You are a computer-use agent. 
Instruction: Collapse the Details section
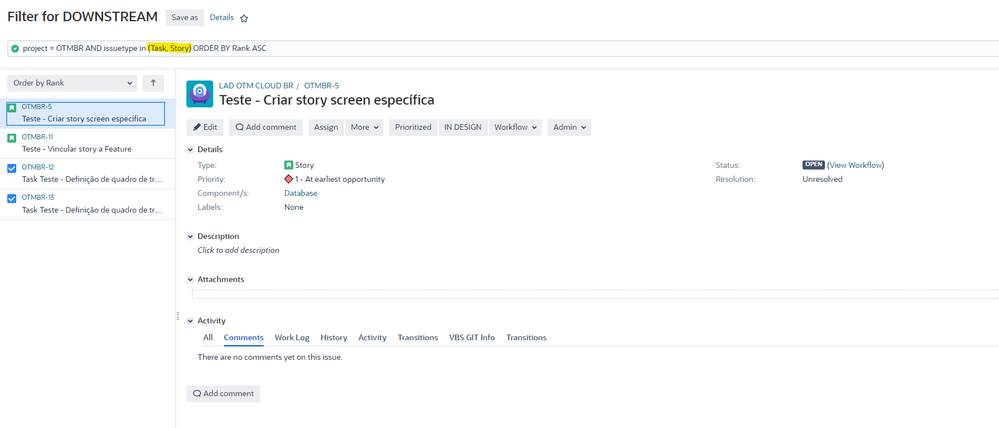pyautogui.click(x=190, y=150)
